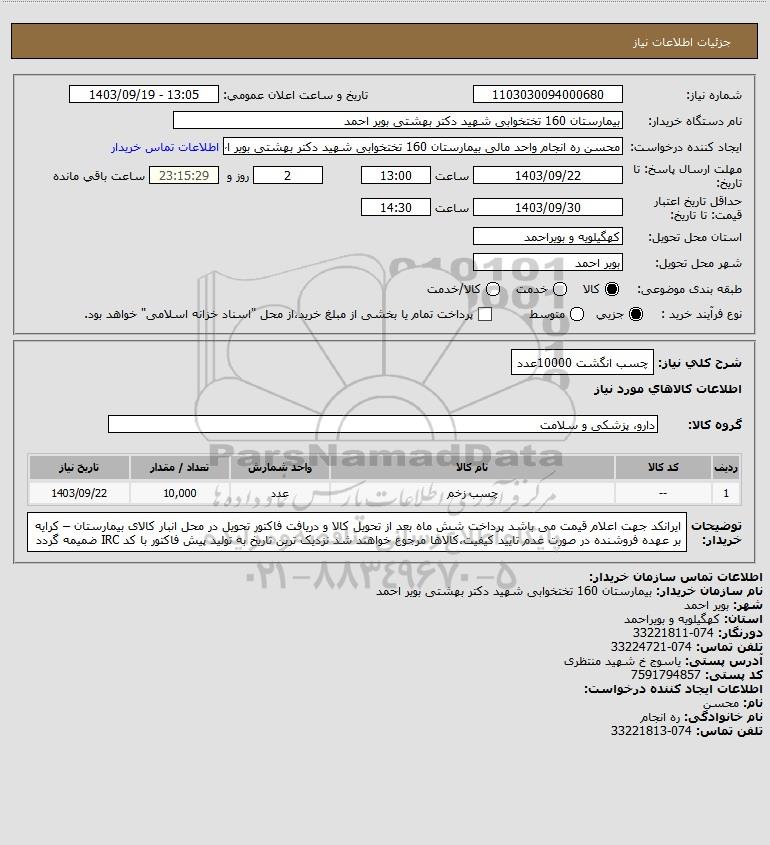This screenshot has height=845, width=770.
Task: Click the need number field 1103030094000680
Action: click(547, 94)
